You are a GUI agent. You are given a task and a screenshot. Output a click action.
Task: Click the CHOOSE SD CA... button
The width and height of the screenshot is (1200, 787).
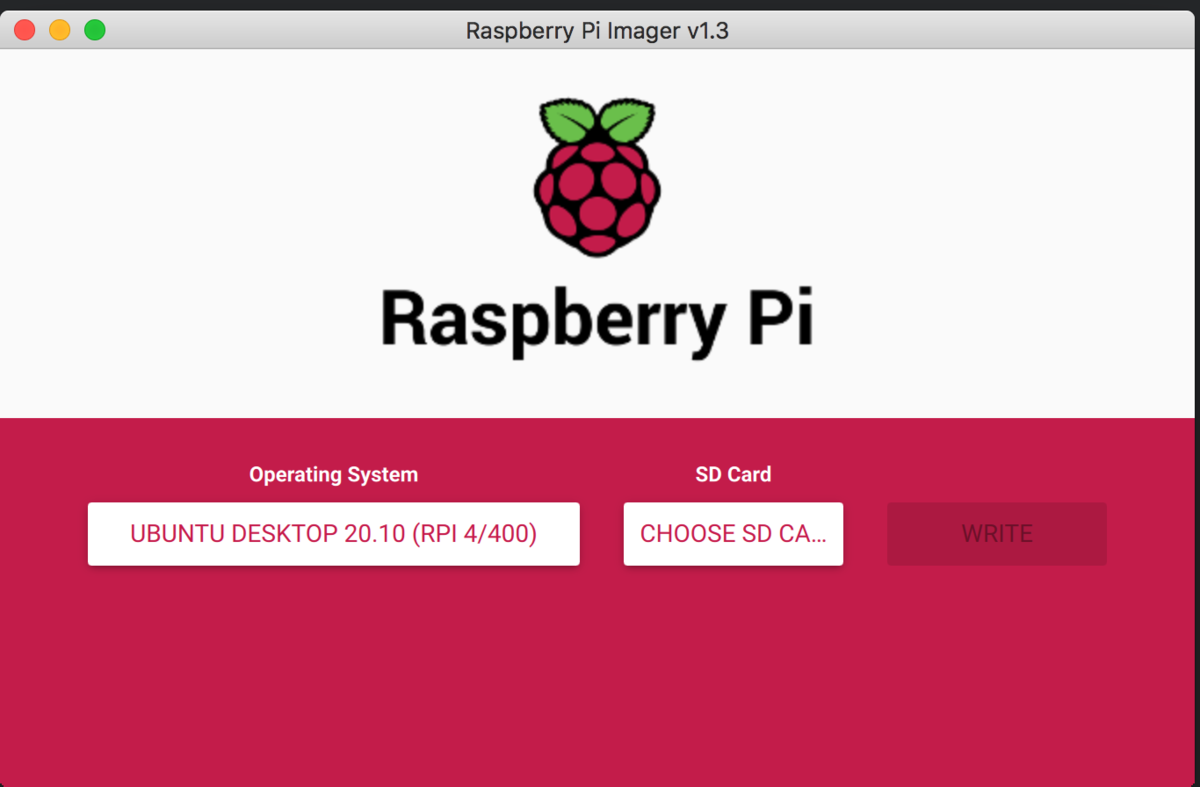[733, 534]
